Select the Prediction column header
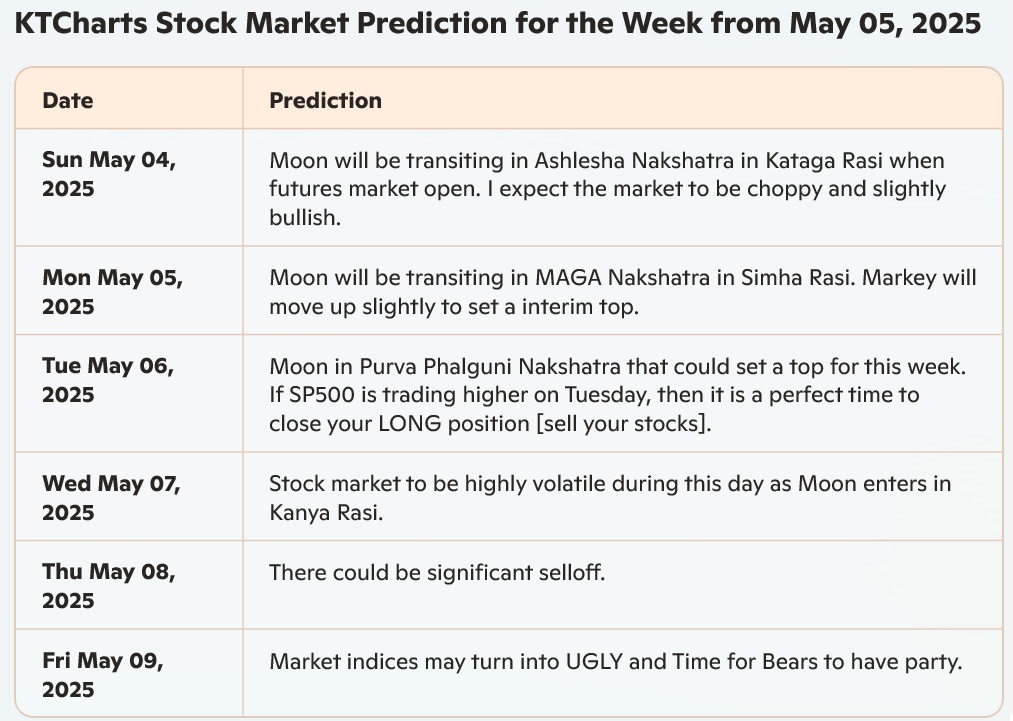This screenshot has width=1013, height=721. pos(326,101)
